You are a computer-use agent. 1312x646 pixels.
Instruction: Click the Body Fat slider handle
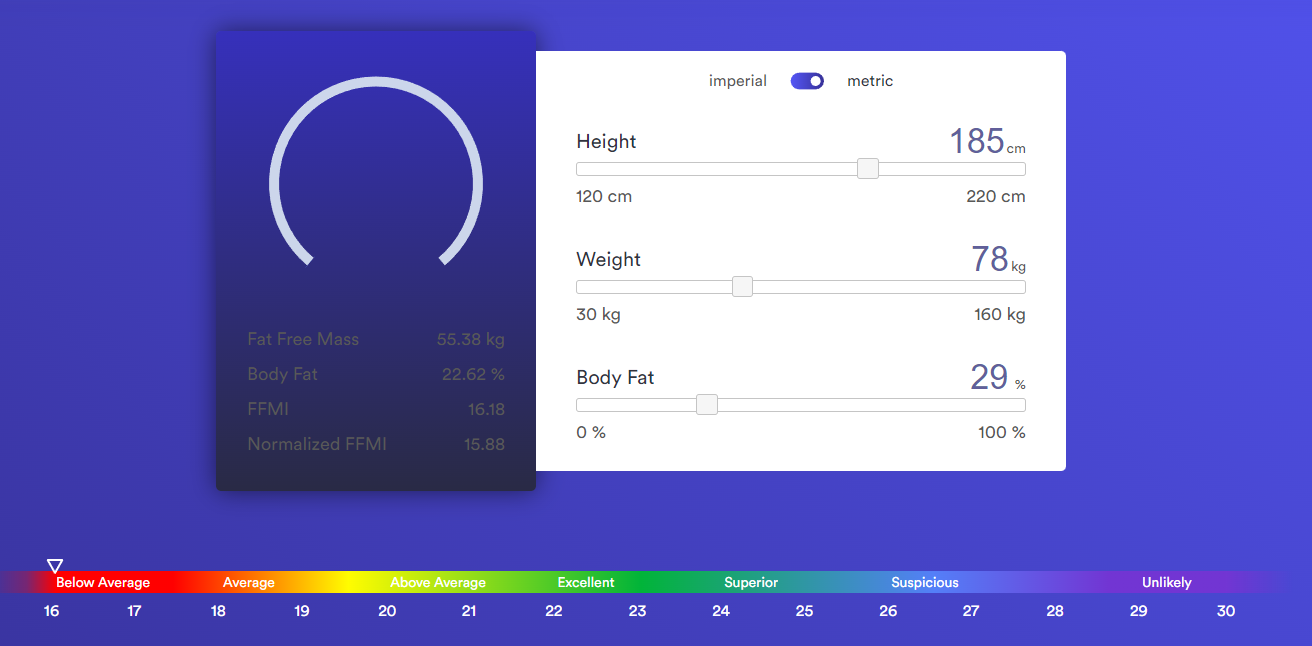click(x=707, y=405)
